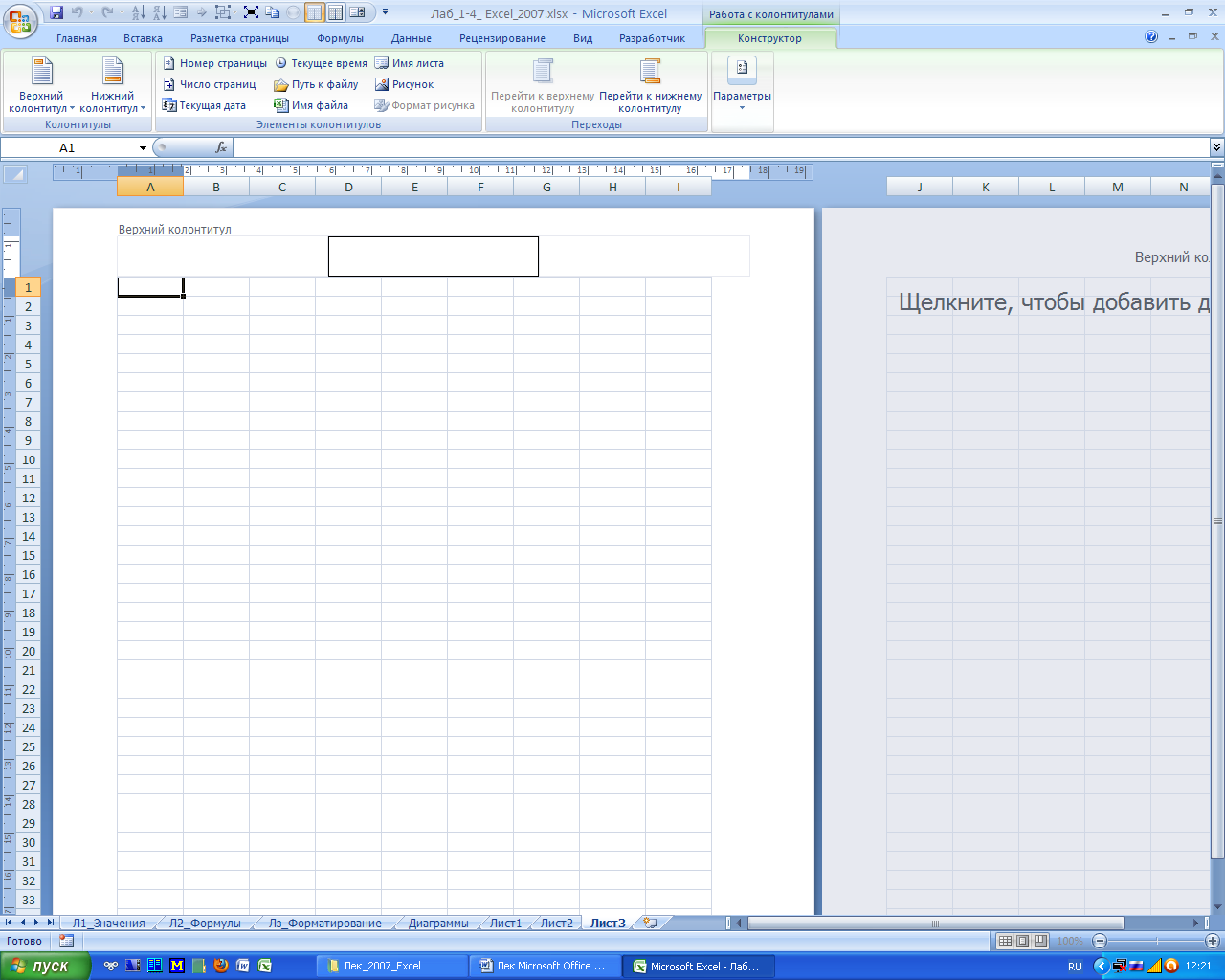
Task: Click the insert new worksheet tab icon
Action: click(x=651, y=923)
